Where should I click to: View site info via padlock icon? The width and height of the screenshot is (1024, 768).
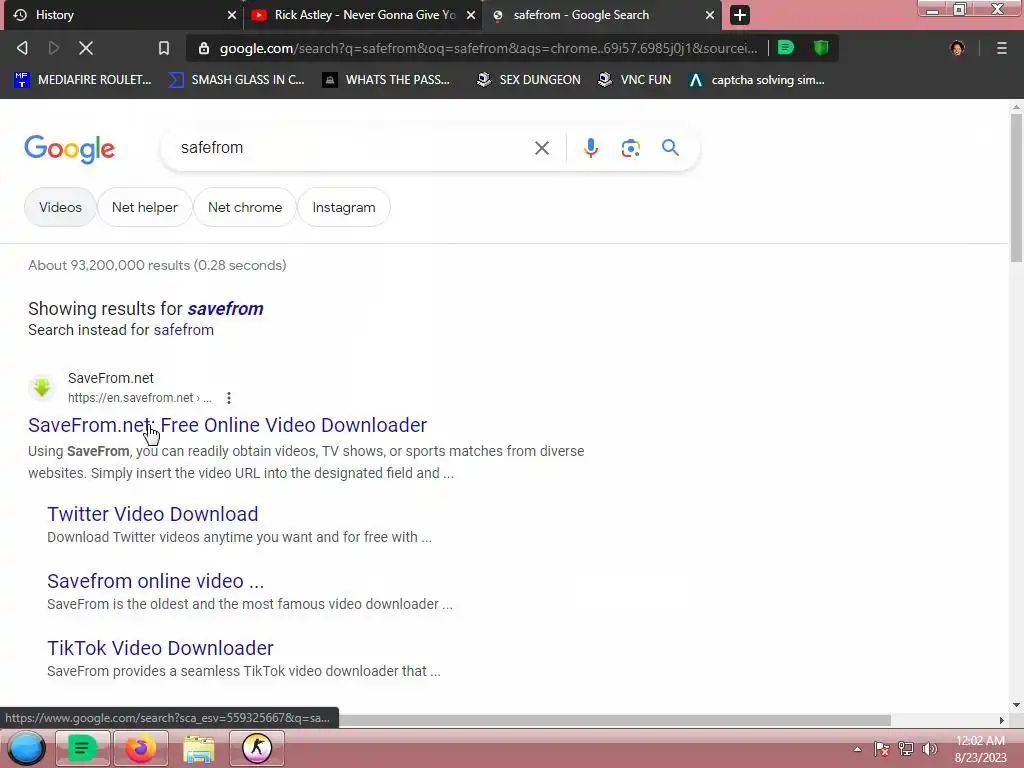[x=204, y=48]
